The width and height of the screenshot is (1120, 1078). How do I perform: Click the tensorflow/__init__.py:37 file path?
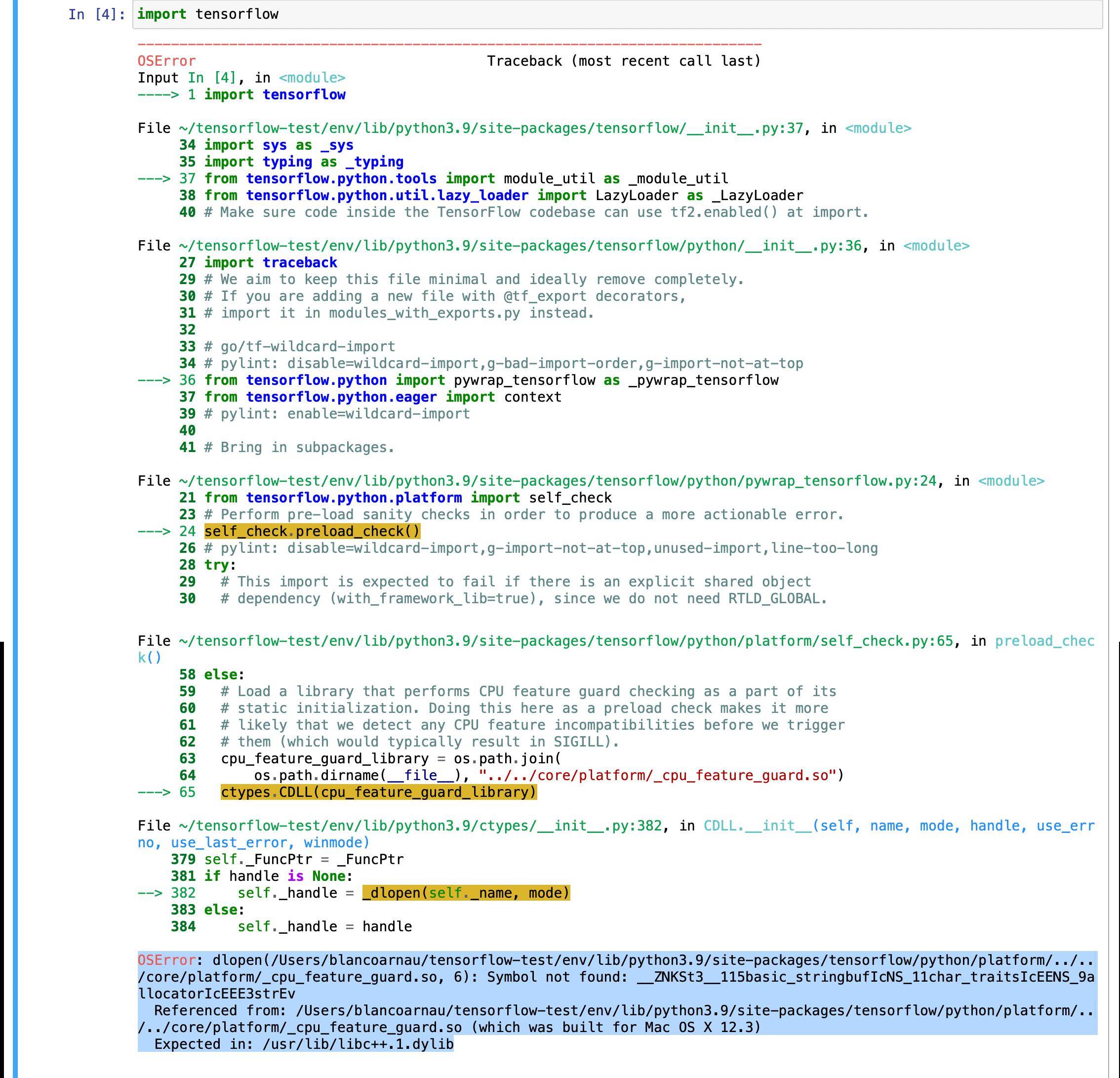pyautogui.click(x=490, y=128)
